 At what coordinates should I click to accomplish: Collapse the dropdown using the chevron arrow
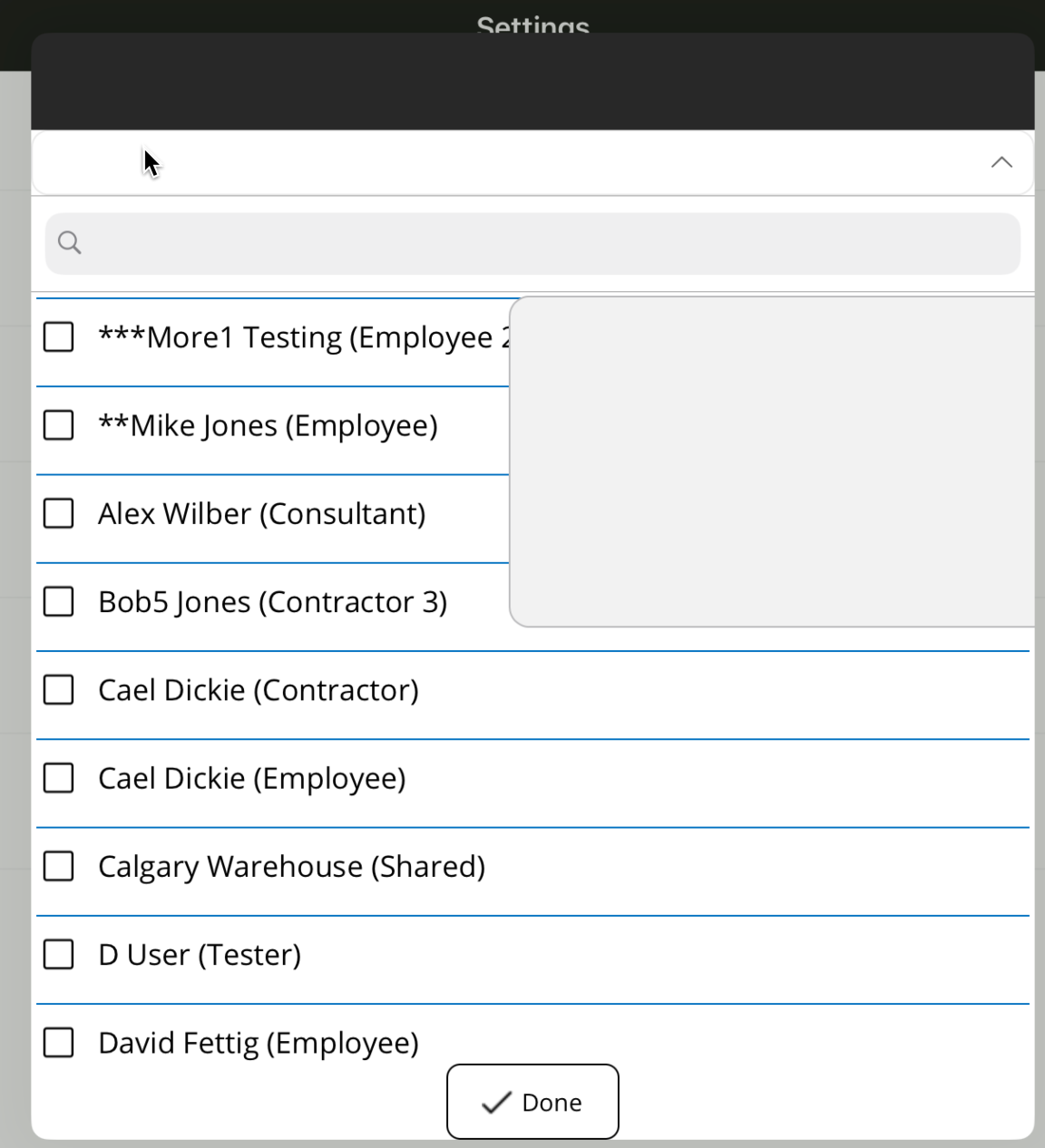(1001, 162)
